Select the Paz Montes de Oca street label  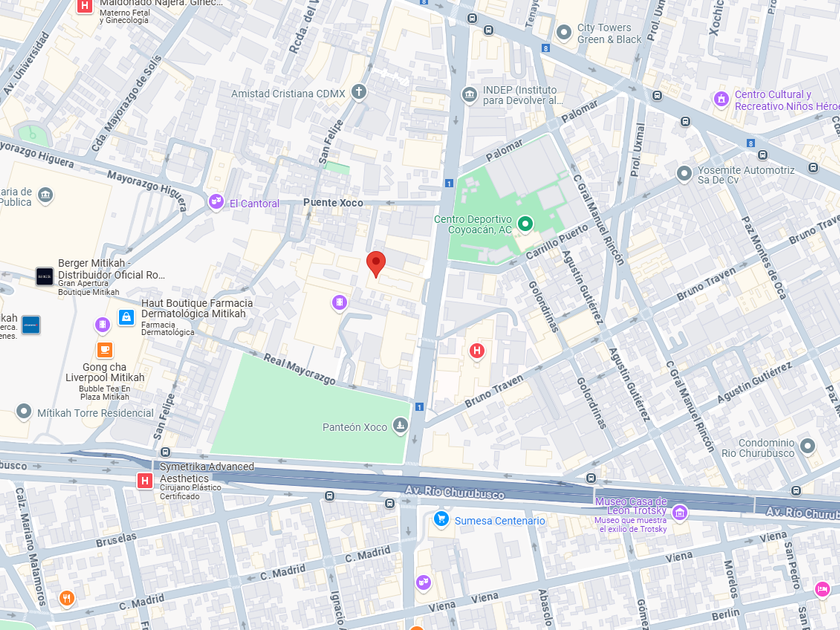click(763, 258)
